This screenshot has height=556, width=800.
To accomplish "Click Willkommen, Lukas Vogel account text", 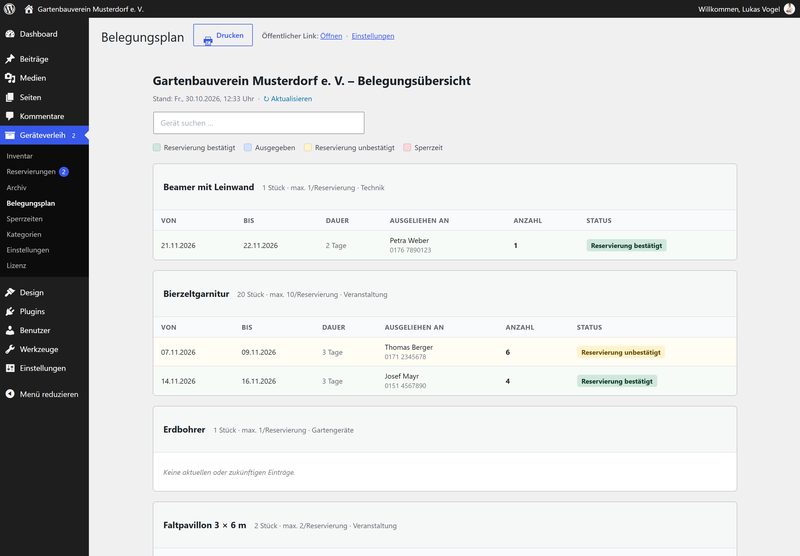I will coord(739,9).
